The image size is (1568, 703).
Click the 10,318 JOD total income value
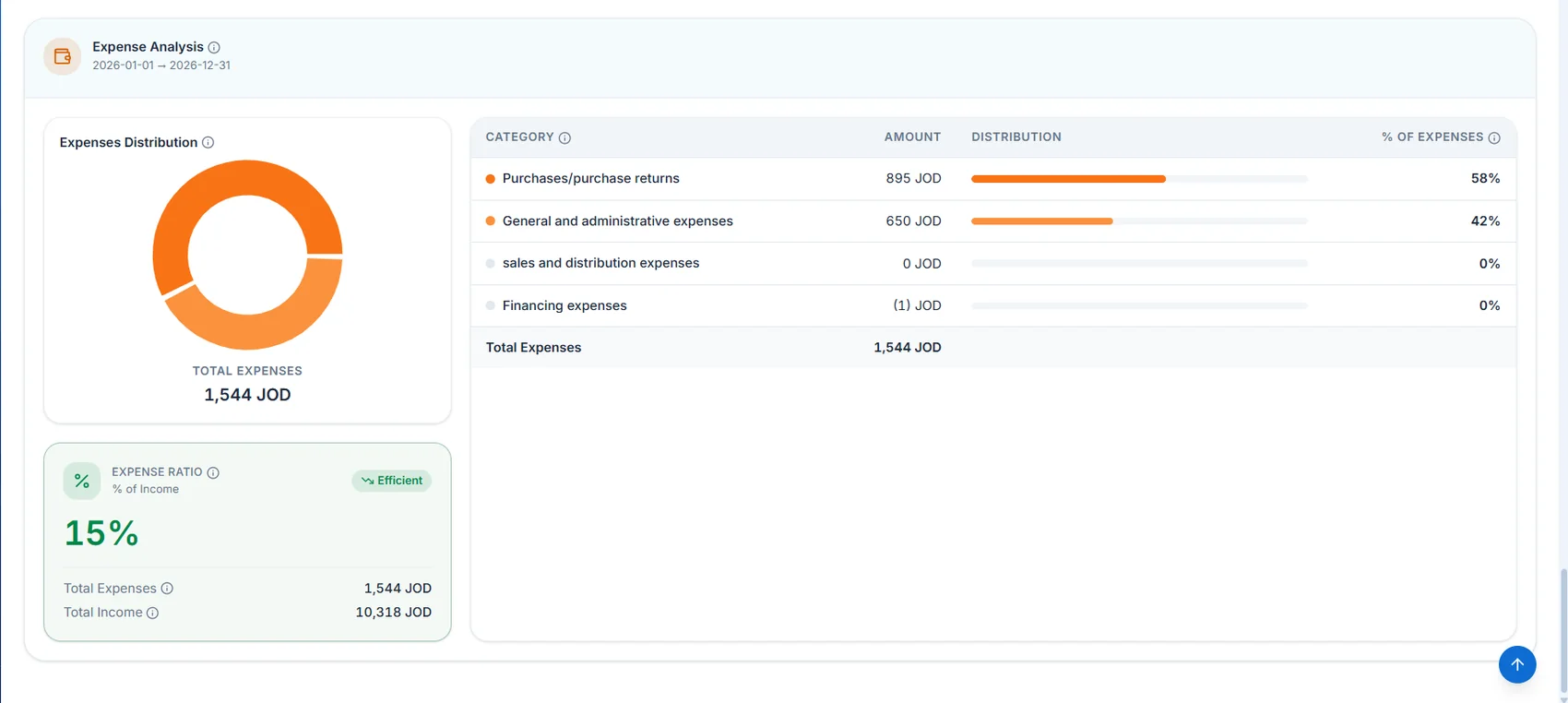[394, 613]
